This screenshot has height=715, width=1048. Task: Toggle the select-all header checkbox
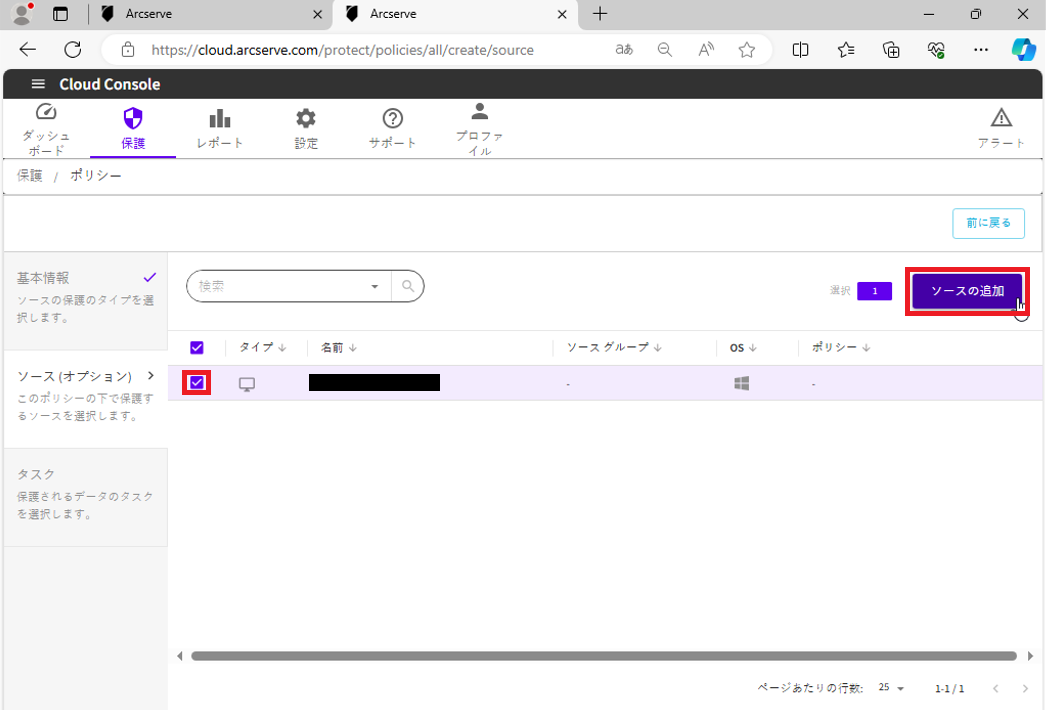[197, 348]
